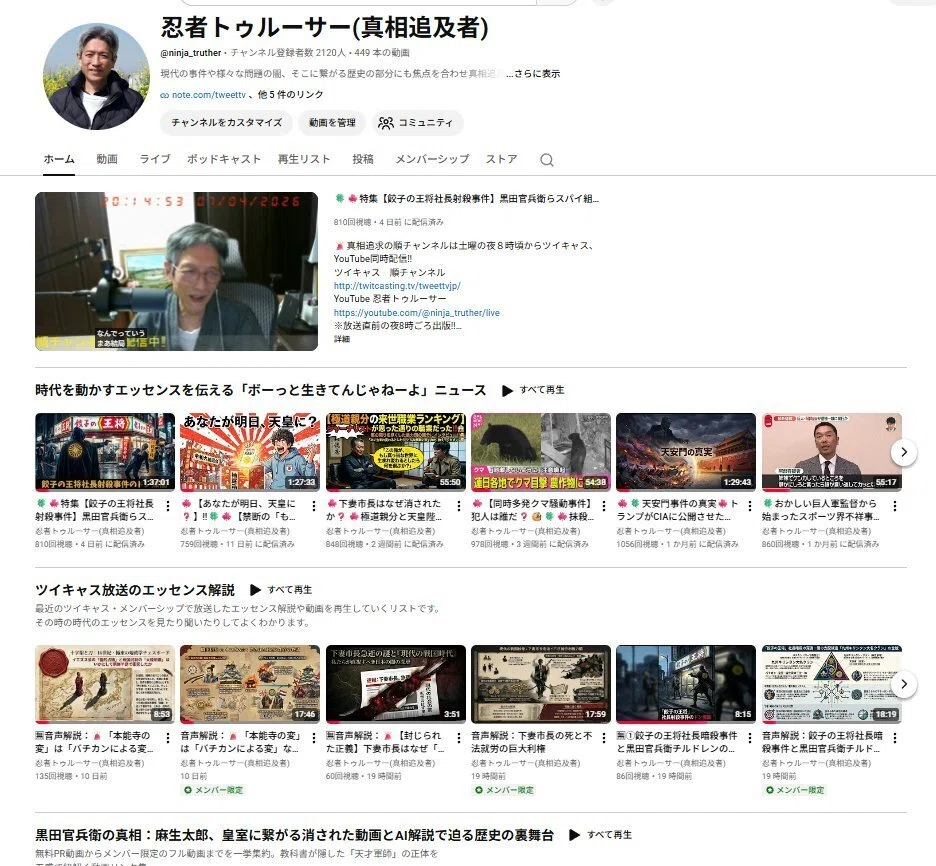Click the コミュニティ button label

coord(426,123)
